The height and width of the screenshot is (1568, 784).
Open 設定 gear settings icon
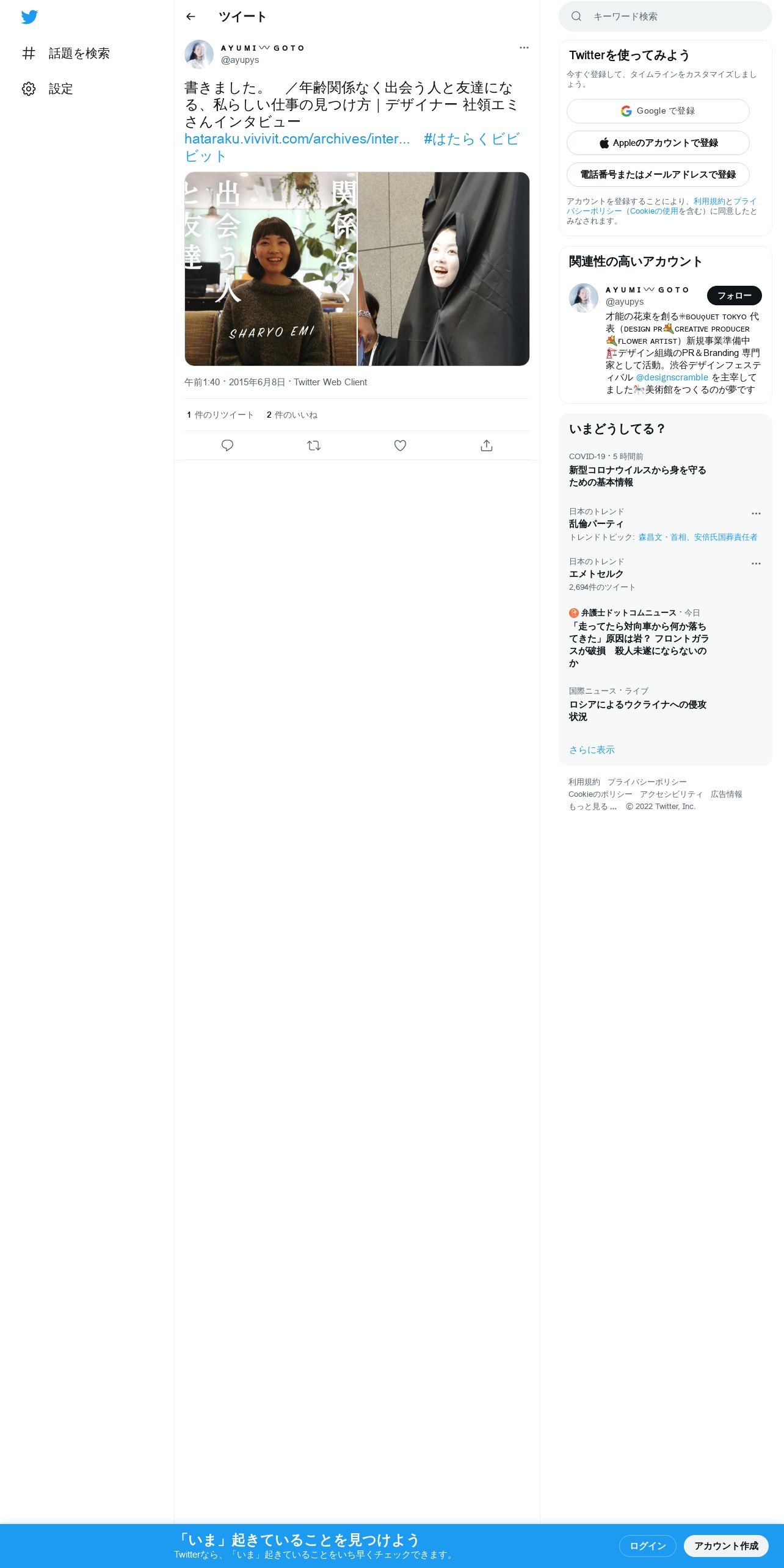pos(29,89)
